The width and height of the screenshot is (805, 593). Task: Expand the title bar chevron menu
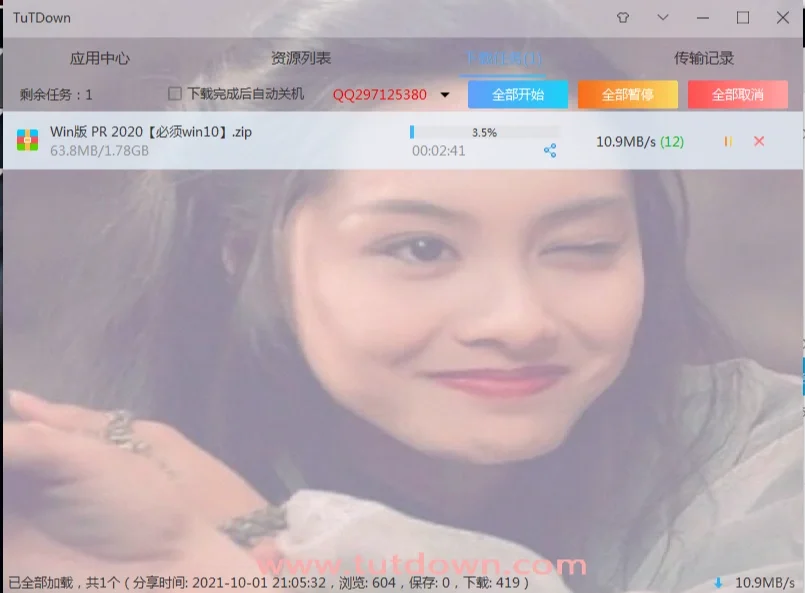click(x=663, y=17)
